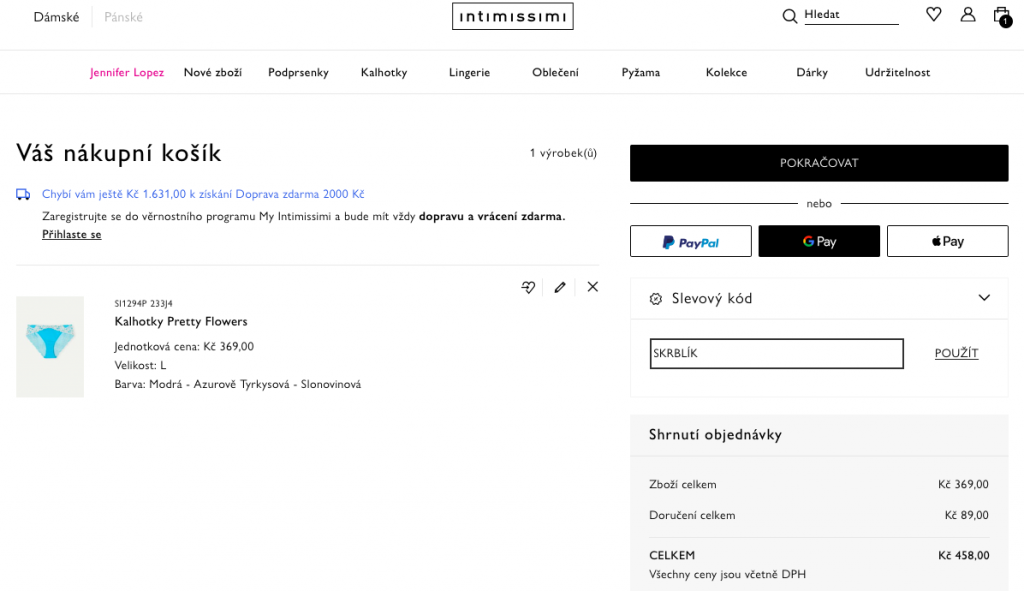Open the Kalhotky Pretty Flowers product thumbnail

point(50,347)
